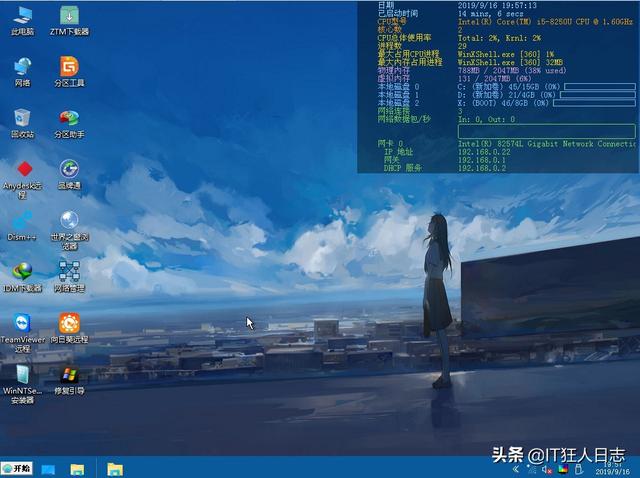
Task: Launch the ZTM下载器 shortcut
Action: click(69, 20)
